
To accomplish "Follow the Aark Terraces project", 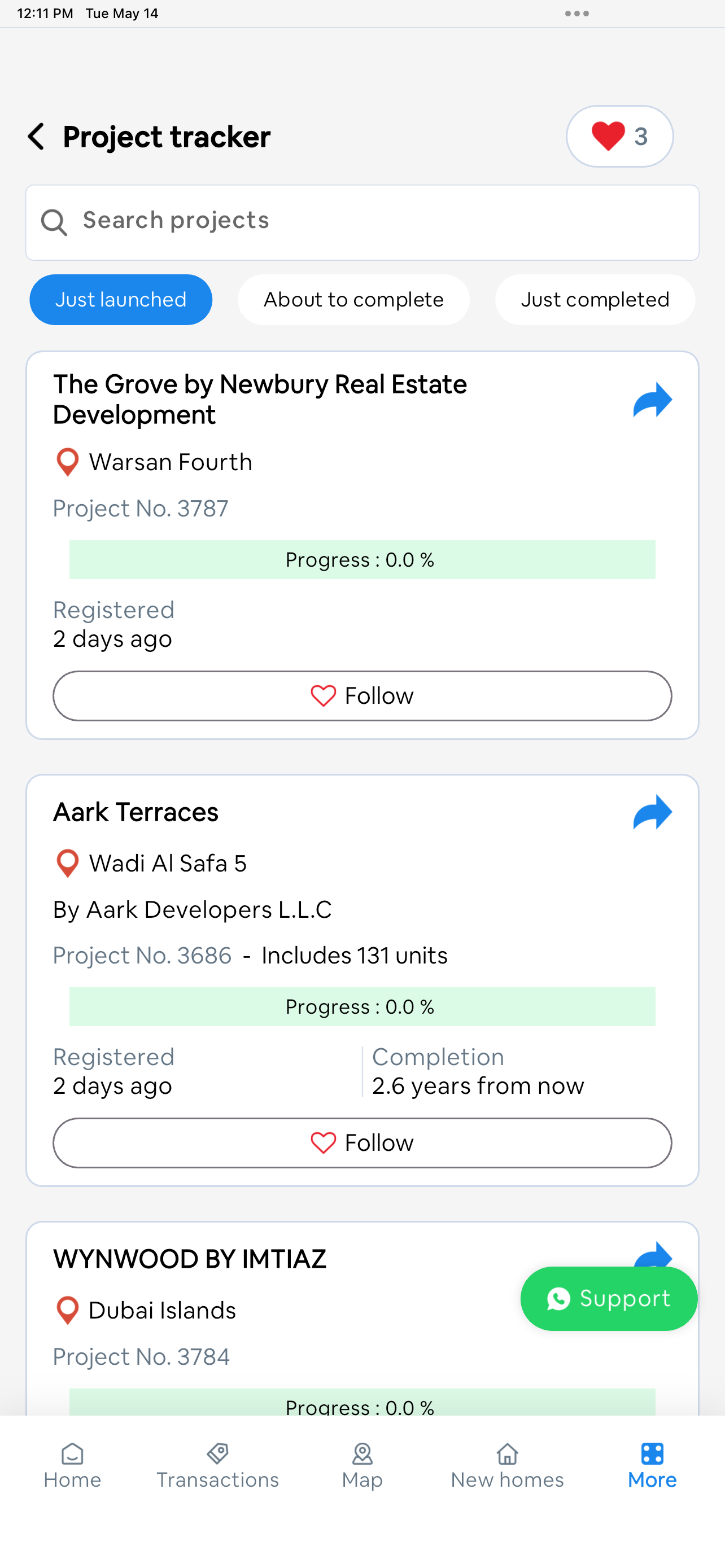I will (x=362, y=1142).
